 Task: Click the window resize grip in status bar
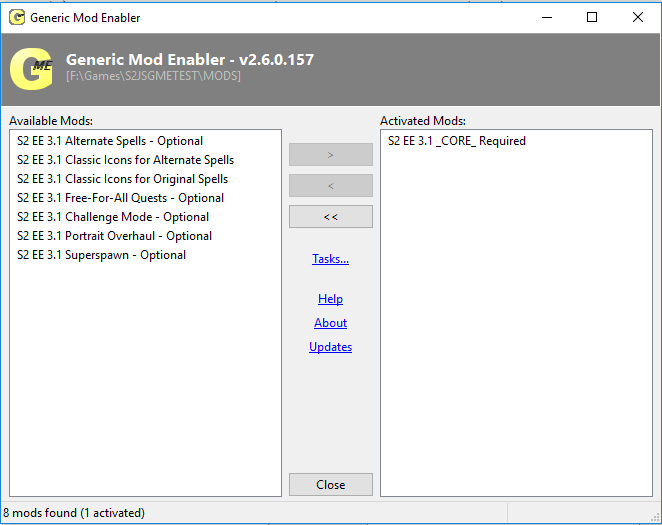coord(655,517)
